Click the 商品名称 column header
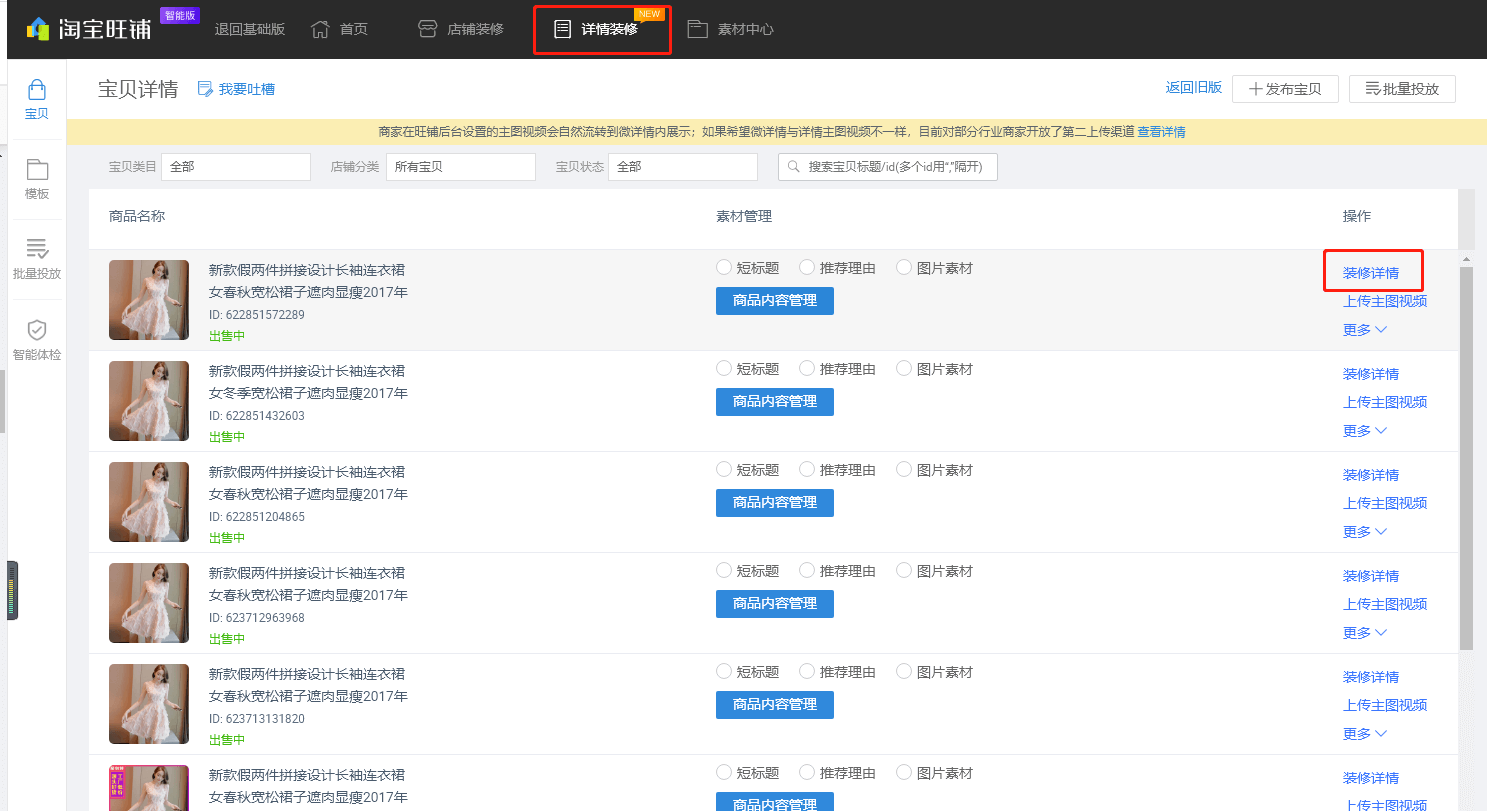The image size is (1487, 811). click(137, 216)
